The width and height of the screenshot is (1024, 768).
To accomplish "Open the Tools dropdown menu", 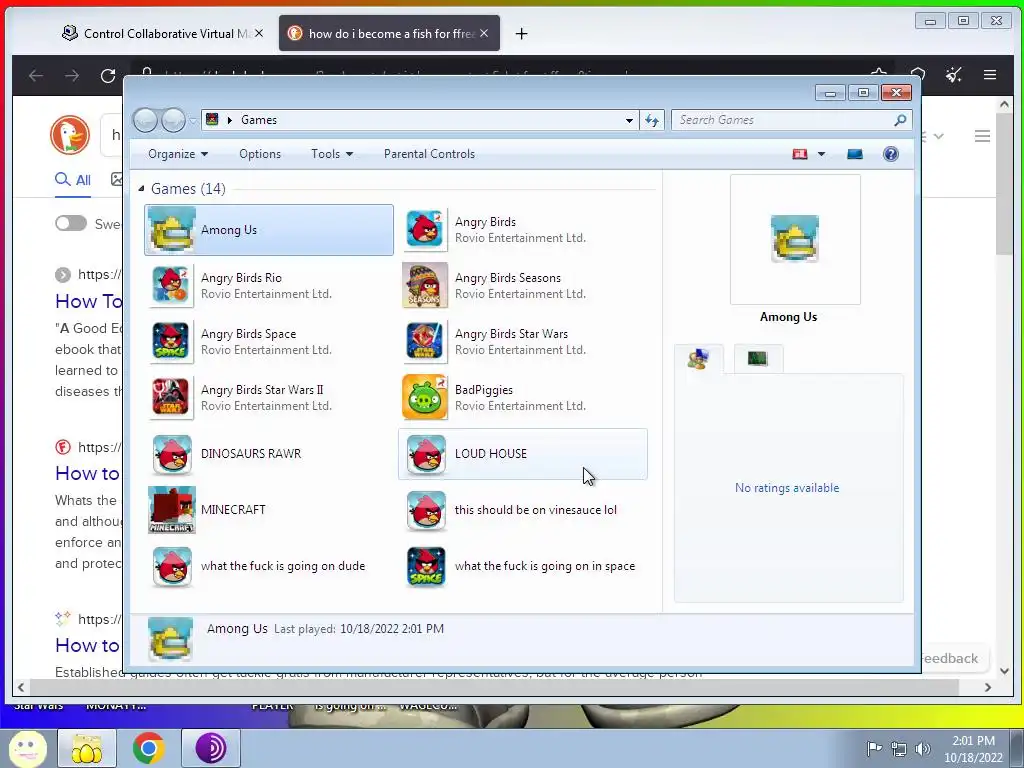I will 332,154.
